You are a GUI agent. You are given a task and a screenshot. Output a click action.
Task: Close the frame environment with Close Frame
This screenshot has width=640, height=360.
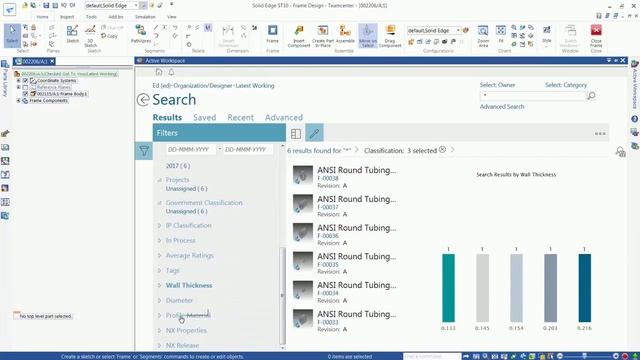pos(596,36)
